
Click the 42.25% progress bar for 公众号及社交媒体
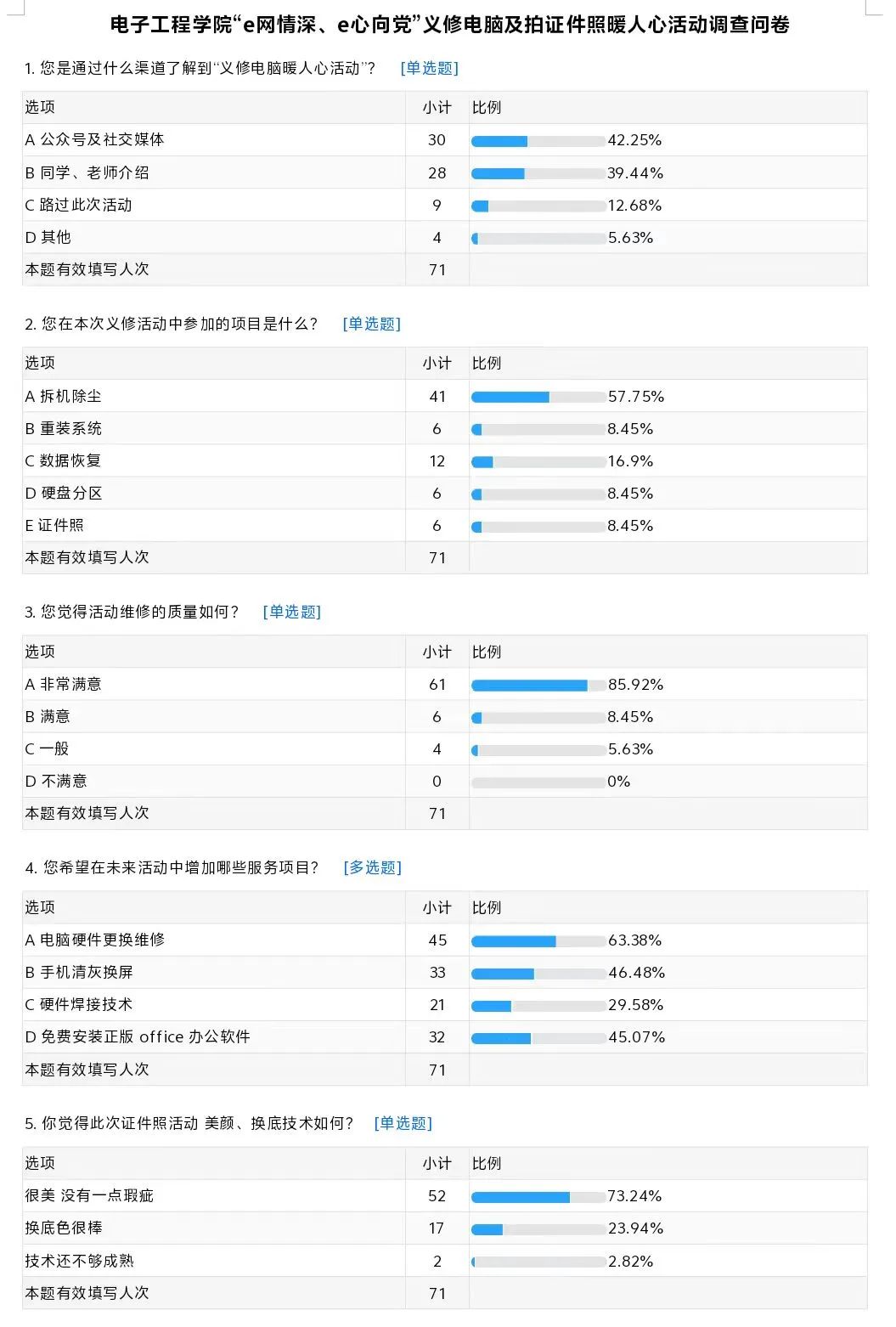pyautogui.click(x=538, y=141)
